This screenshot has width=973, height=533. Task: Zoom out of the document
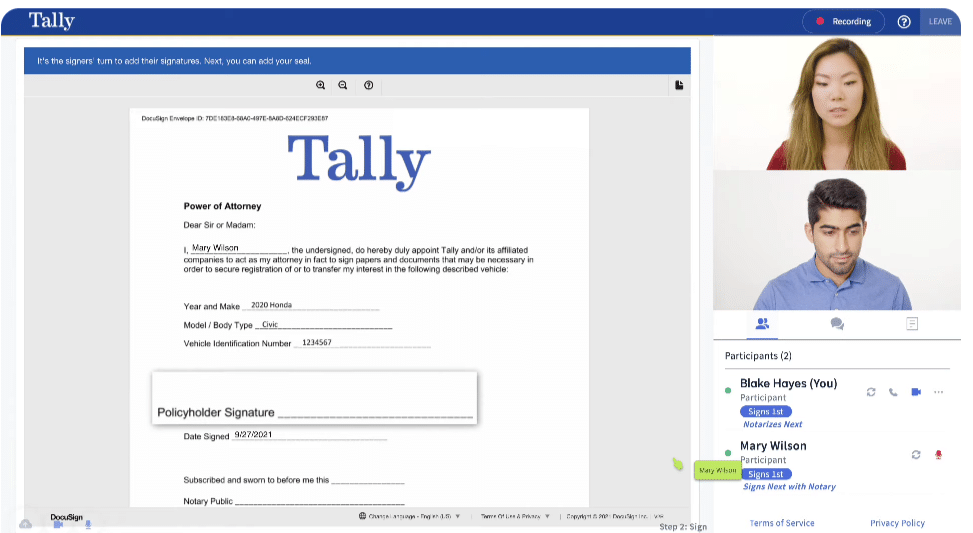(343, 85)
